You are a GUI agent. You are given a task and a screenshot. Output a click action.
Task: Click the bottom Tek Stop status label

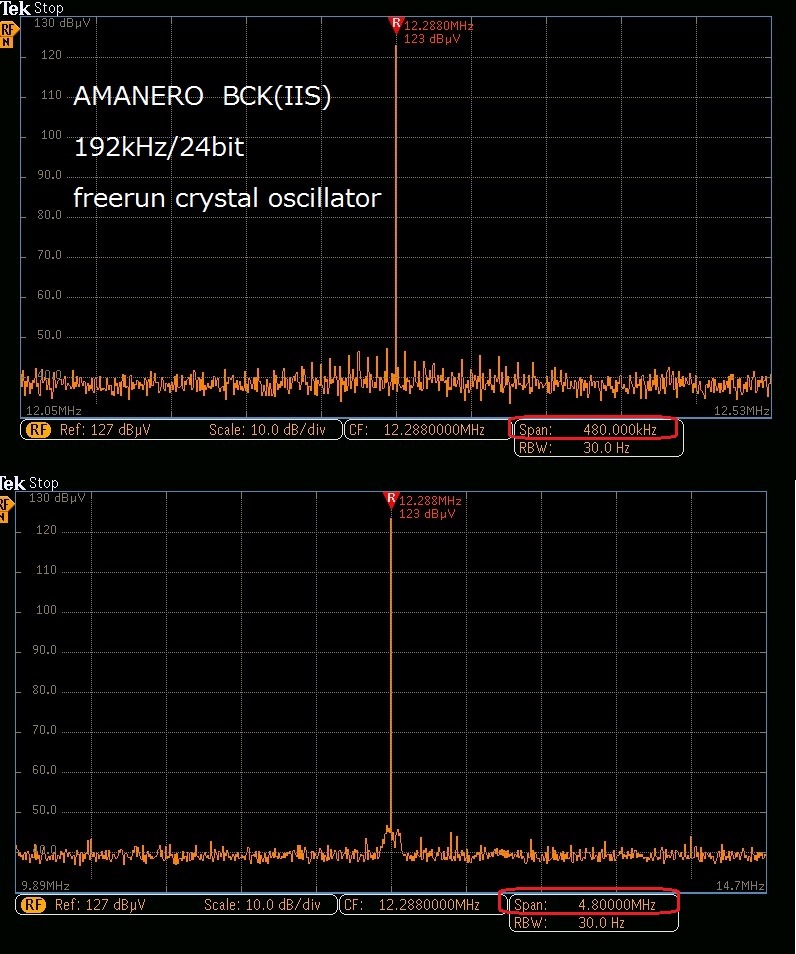[x=29, y=483]
